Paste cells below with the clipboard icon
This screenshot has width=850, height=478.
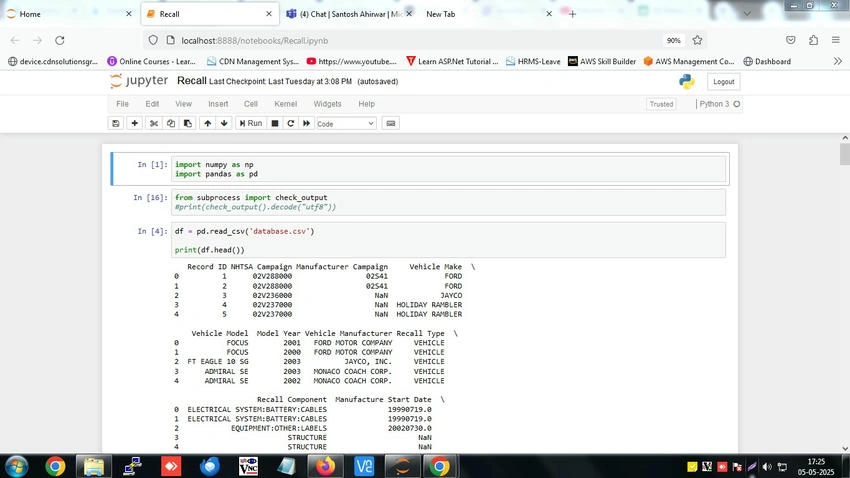(x=188, y=124)
